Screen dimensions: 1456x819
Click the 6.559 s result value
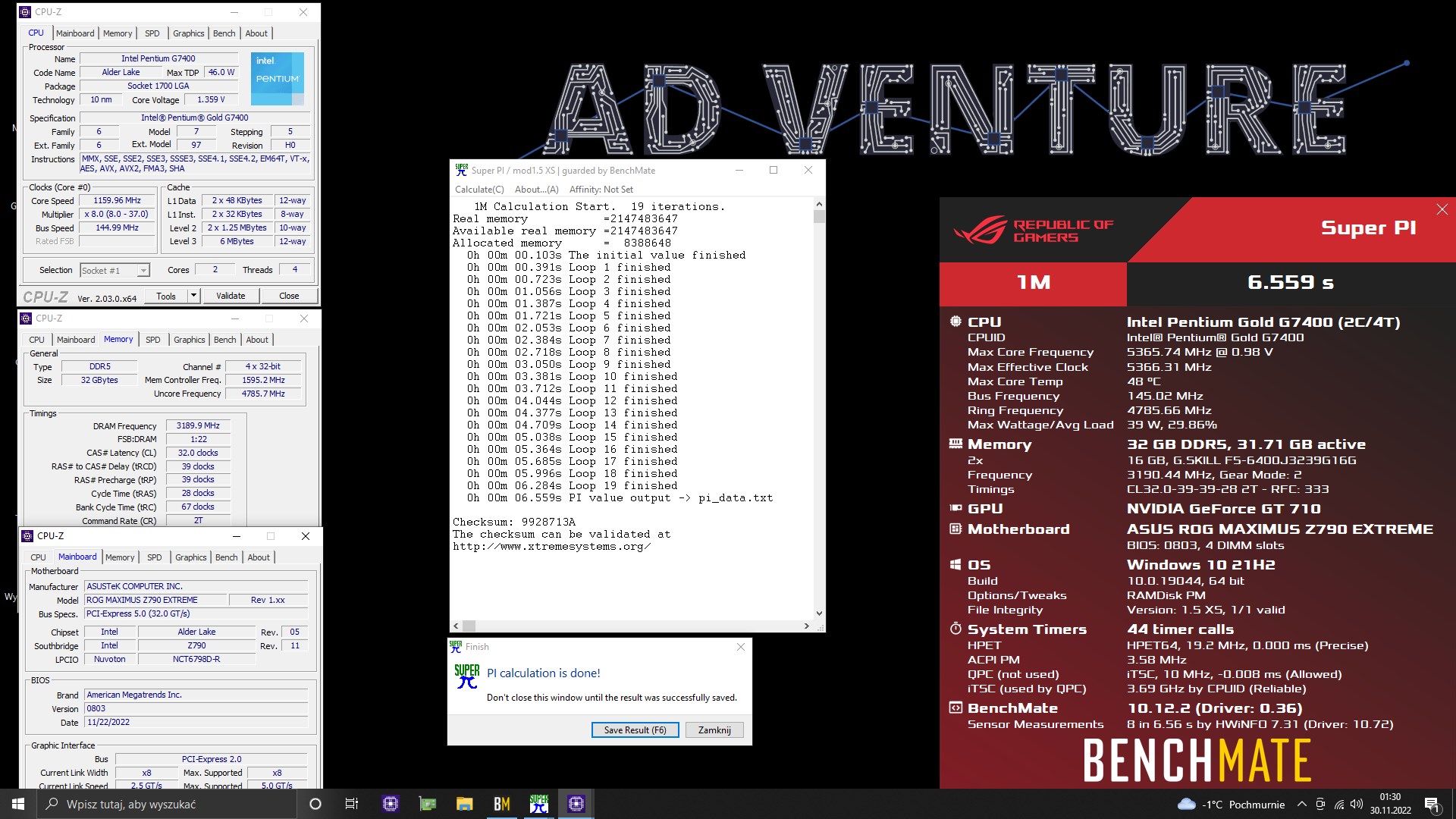coord(1291,282)
